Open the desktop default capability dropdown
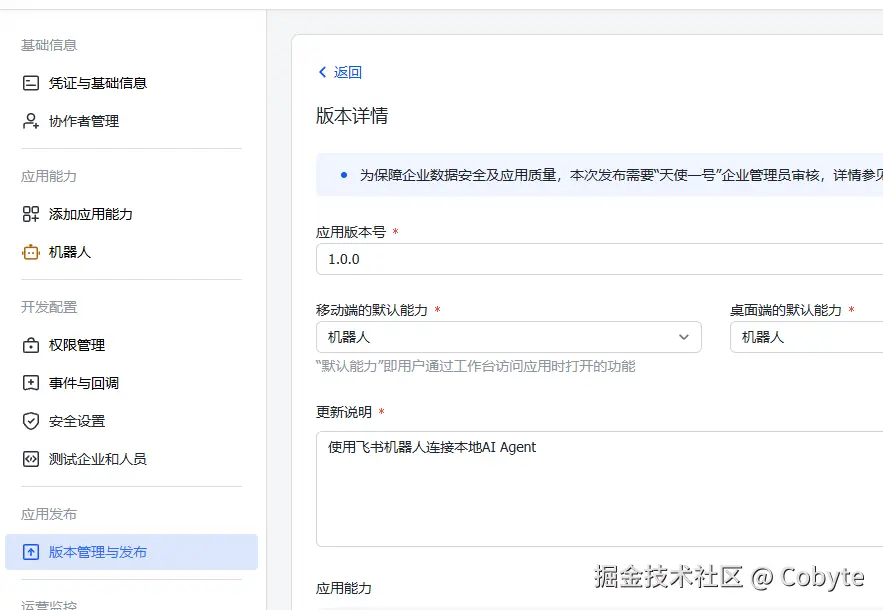Screen dimensions: 883x610 point(805,337)
